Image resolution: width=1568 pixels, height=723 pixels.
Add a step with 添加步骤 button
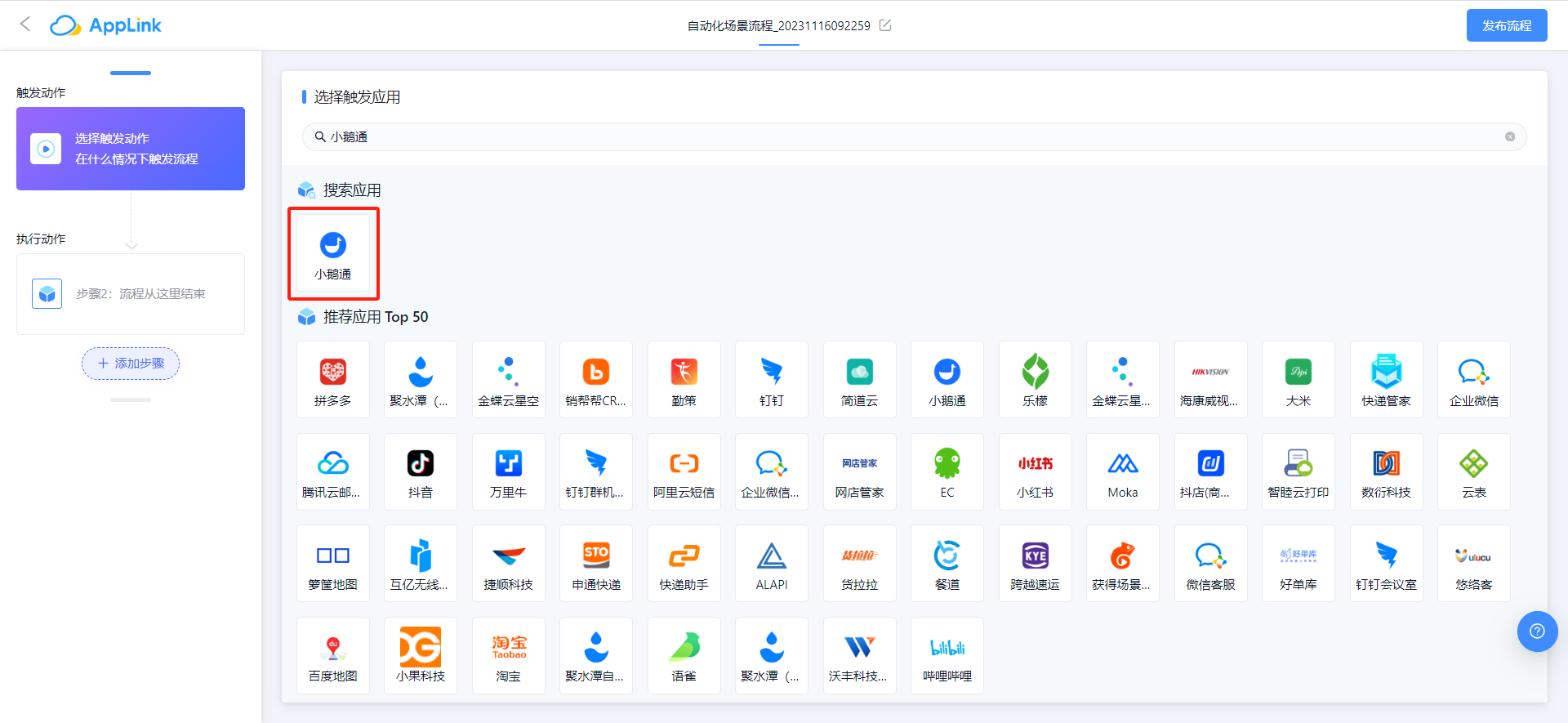coord(131,364)
